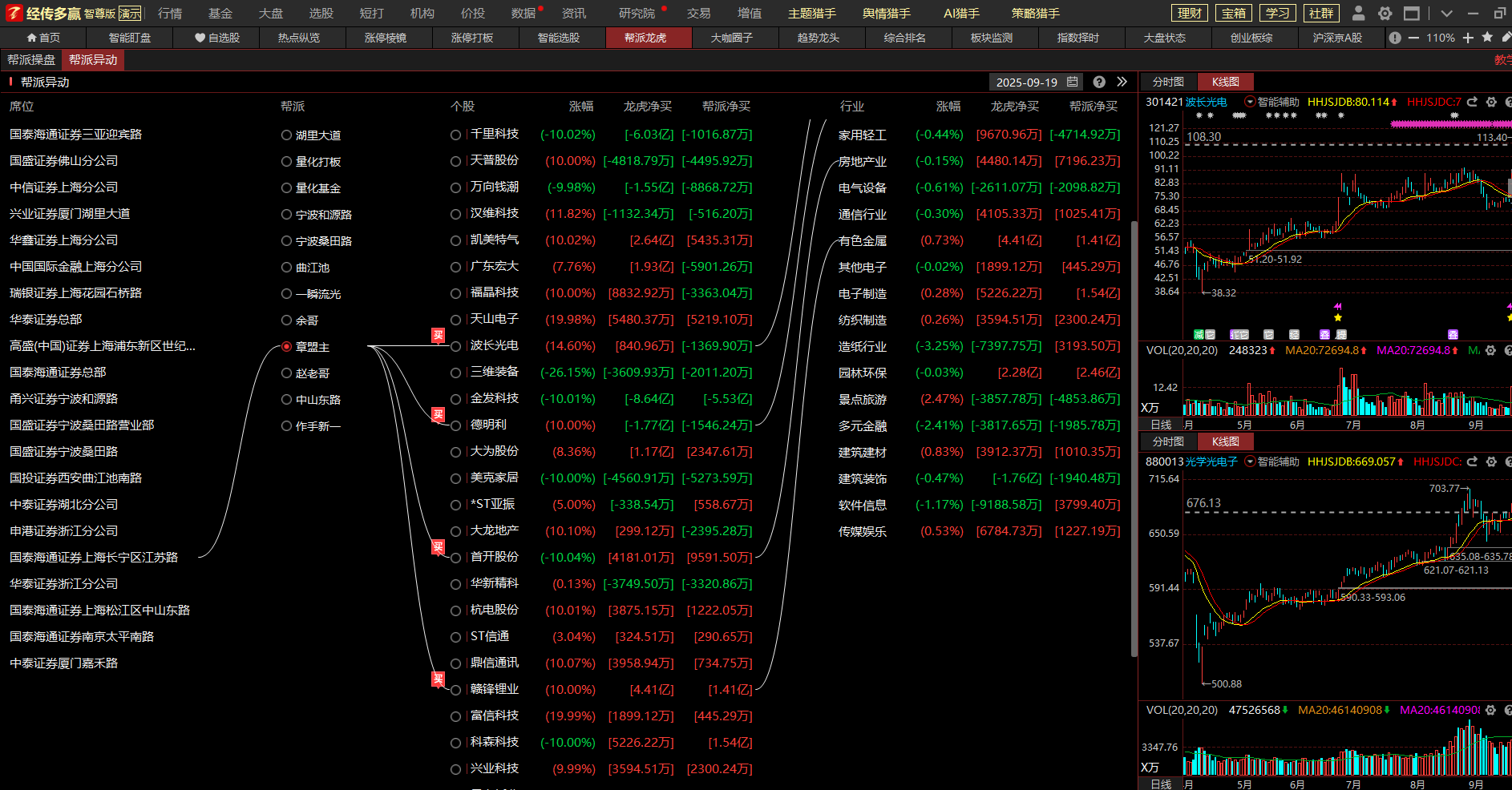Select the 曲江池 faction radio button
Screen dimensions: 1512x790
[286, 268]
